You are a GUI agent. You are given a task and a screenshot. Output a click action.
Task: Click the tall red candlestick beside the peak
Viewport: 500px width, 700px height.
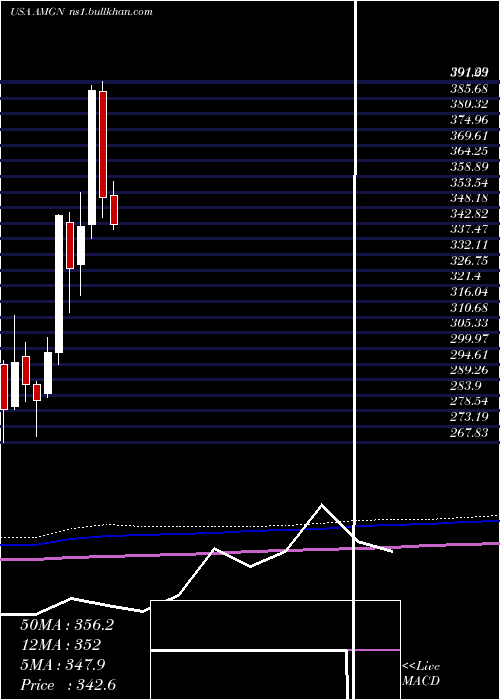click(103, 144)
